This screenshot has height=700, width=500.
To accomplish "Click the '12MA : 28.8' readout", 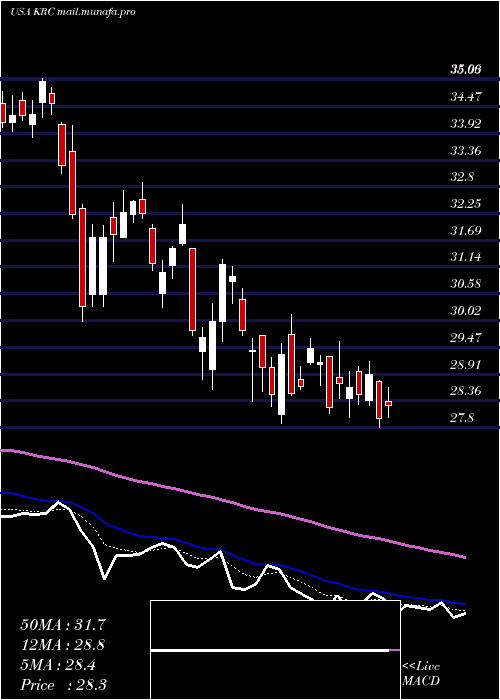I will tap(62, 645).
